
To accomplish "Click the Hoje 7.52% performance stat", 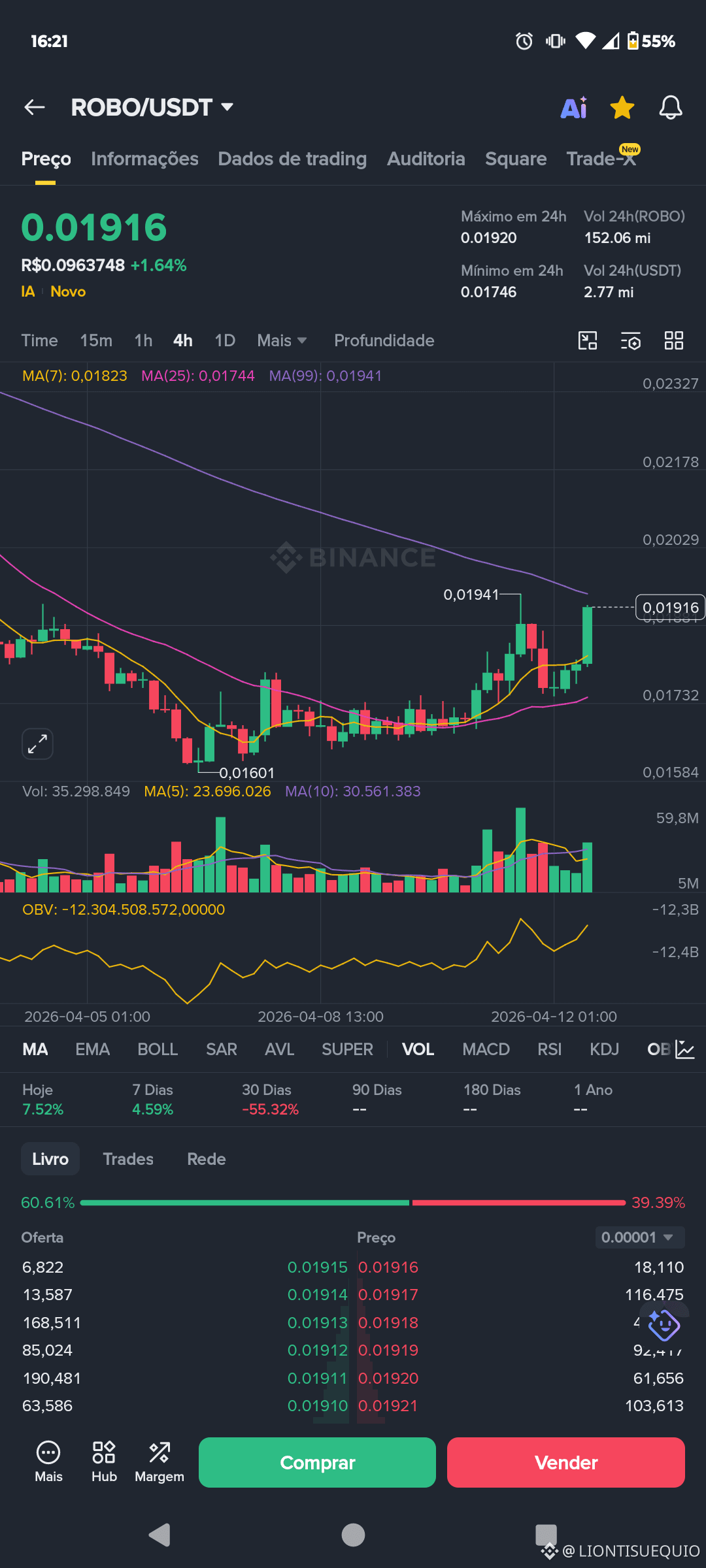I will pos(43,1100).
